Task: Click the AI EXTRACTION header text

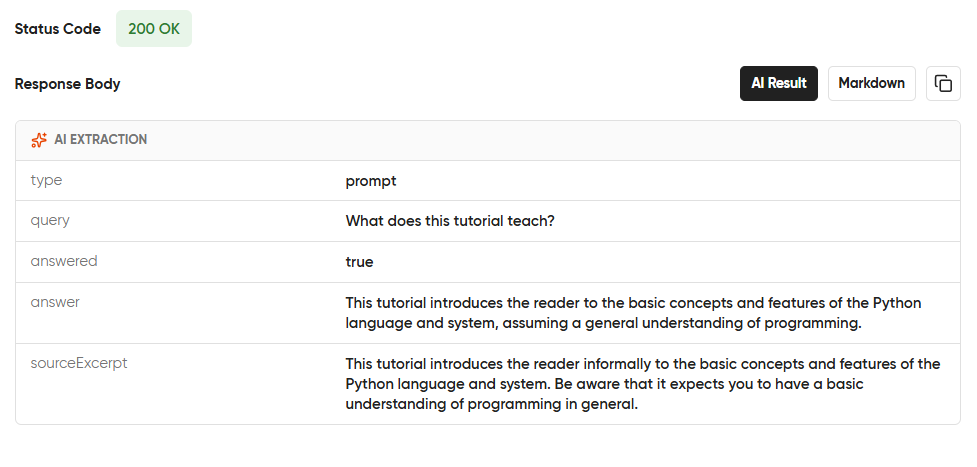Action: tap(101, 140)
